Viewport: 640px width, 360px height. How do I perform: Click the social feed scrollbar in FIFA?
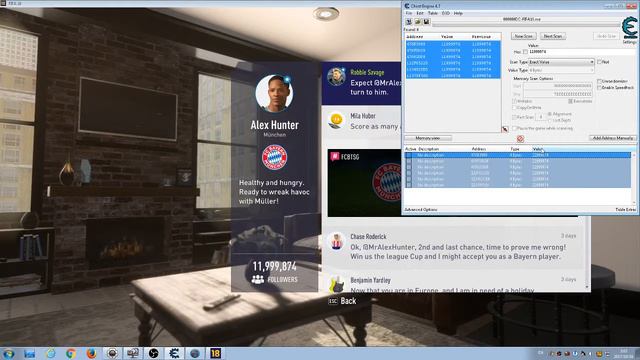pos(587,254)
